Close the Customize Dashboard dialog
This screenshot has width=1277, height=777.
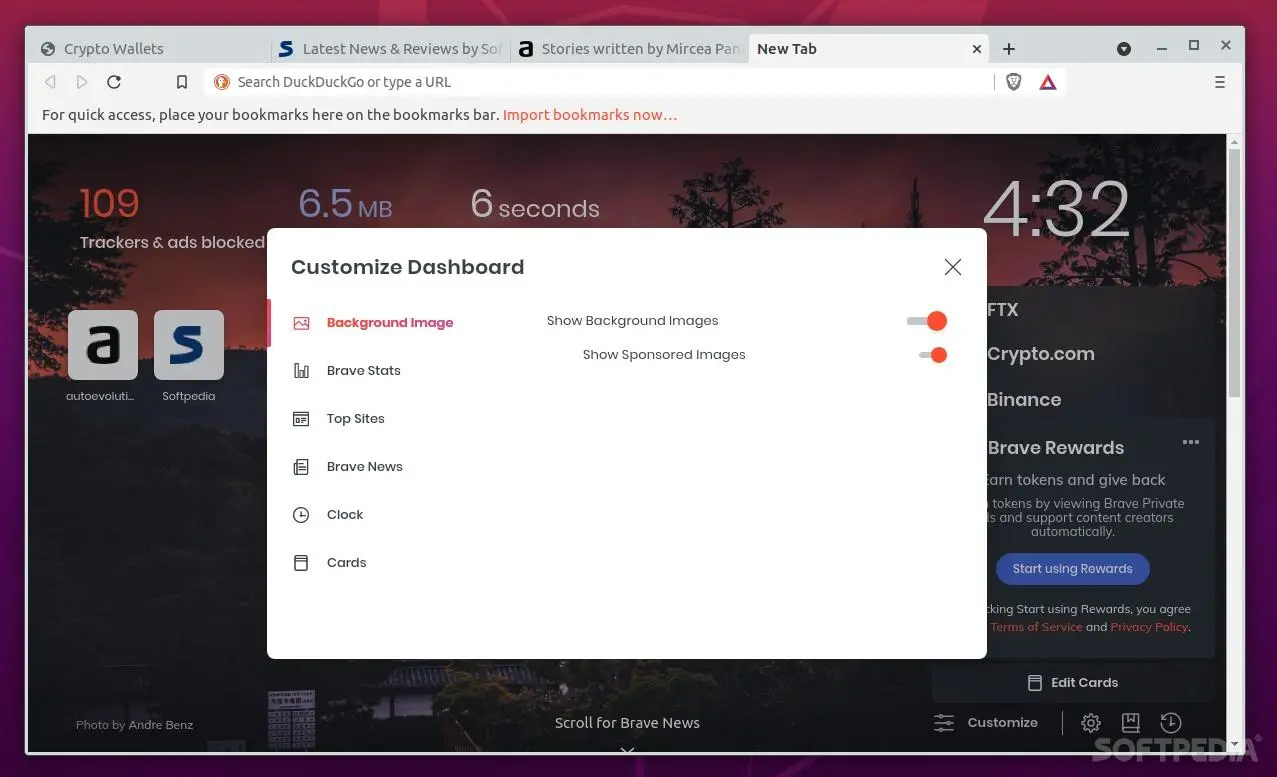(x=953, y=267)
